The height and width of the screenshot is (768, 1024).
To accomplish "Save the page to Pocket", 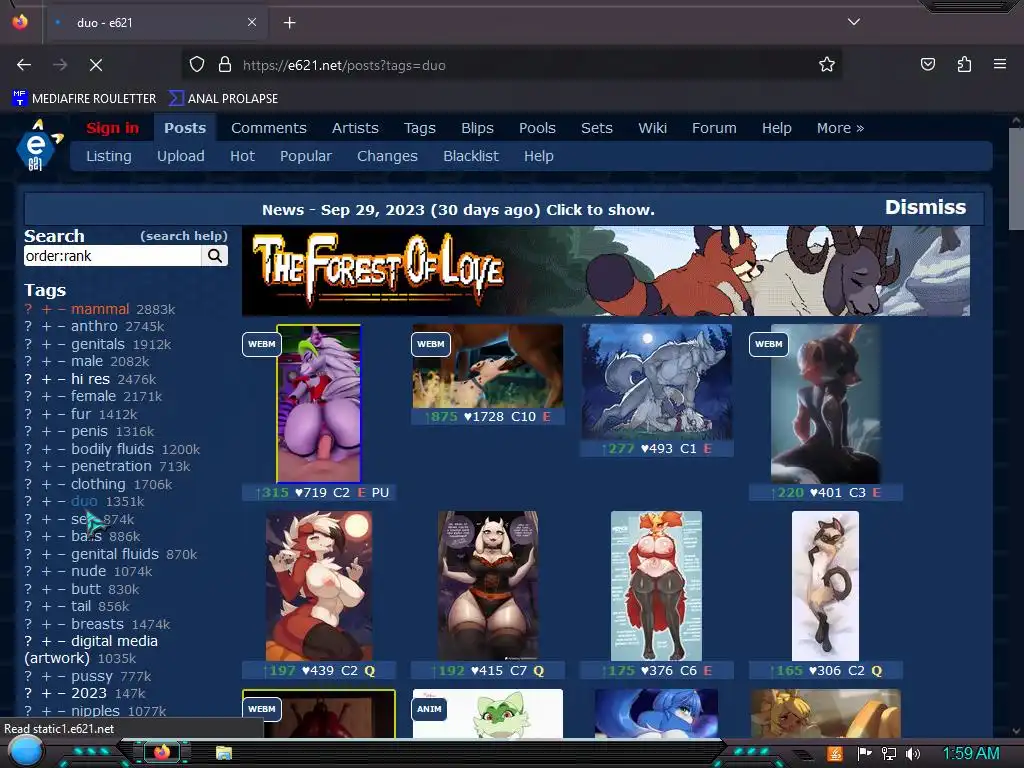I will 927,65.
